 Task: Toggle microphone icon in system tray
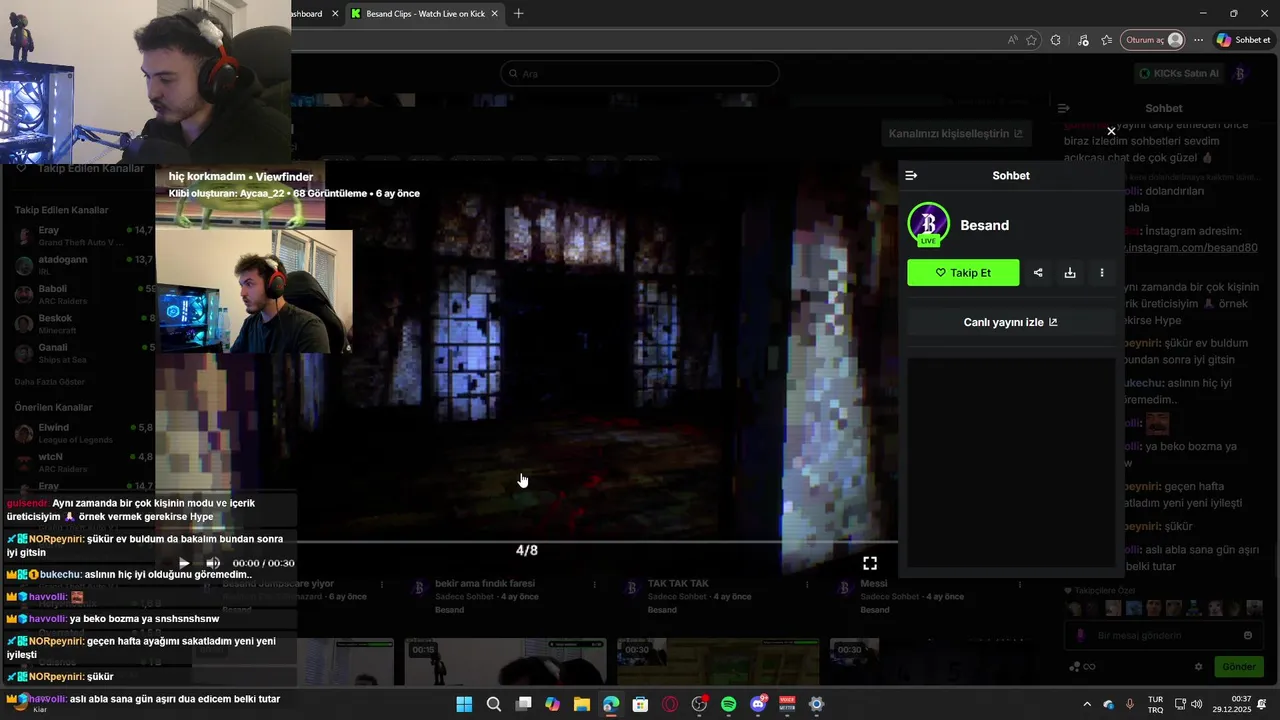(x=1130, y=704)
